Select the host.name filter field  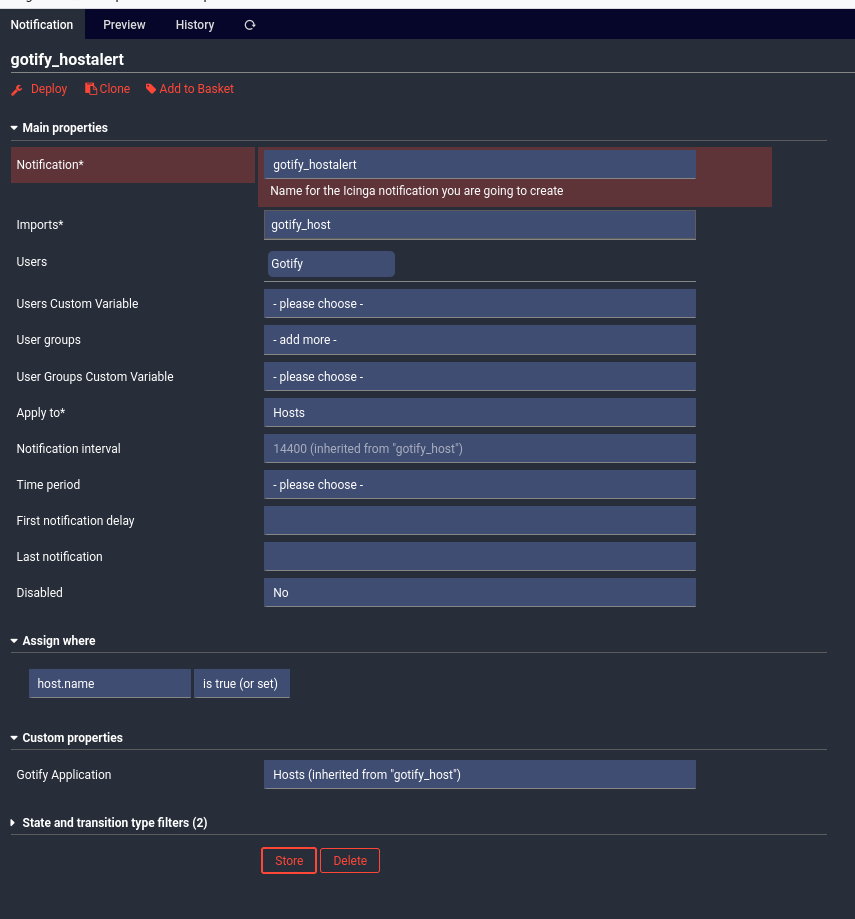coord(109,684)
